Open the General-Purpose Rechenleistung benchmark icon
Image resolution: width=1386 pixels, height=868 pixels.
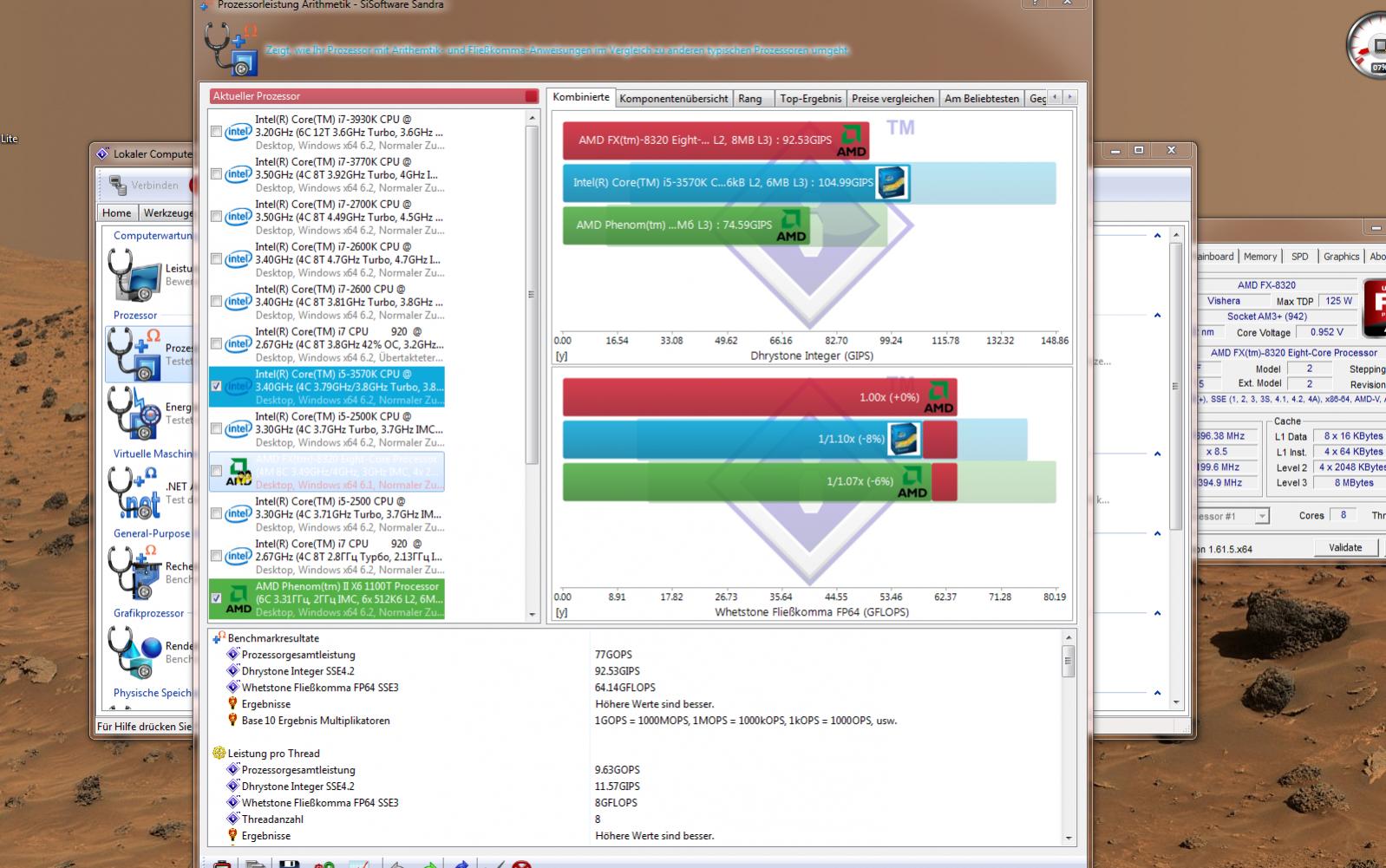click(x=133, y=571)
